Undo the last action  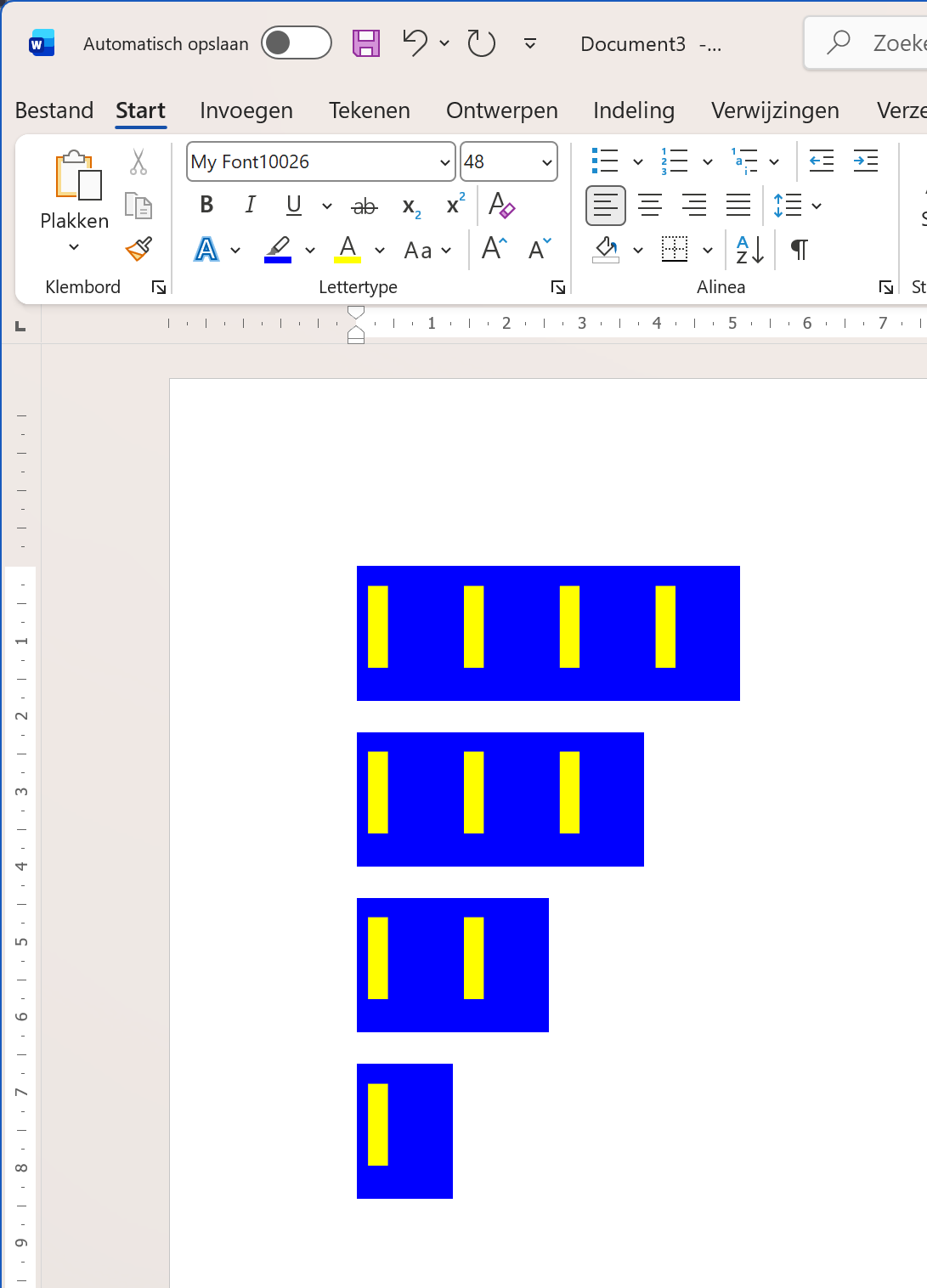415,42
